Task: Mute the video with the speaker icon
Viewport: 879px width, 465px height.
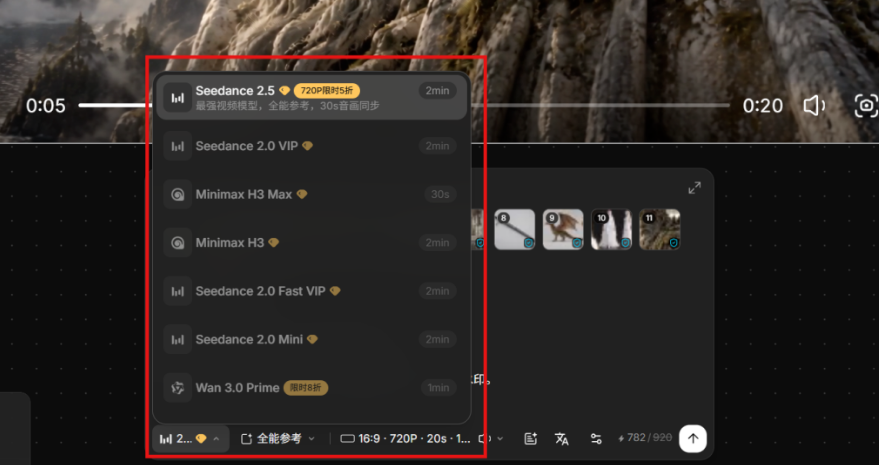Action: (814, 105)
